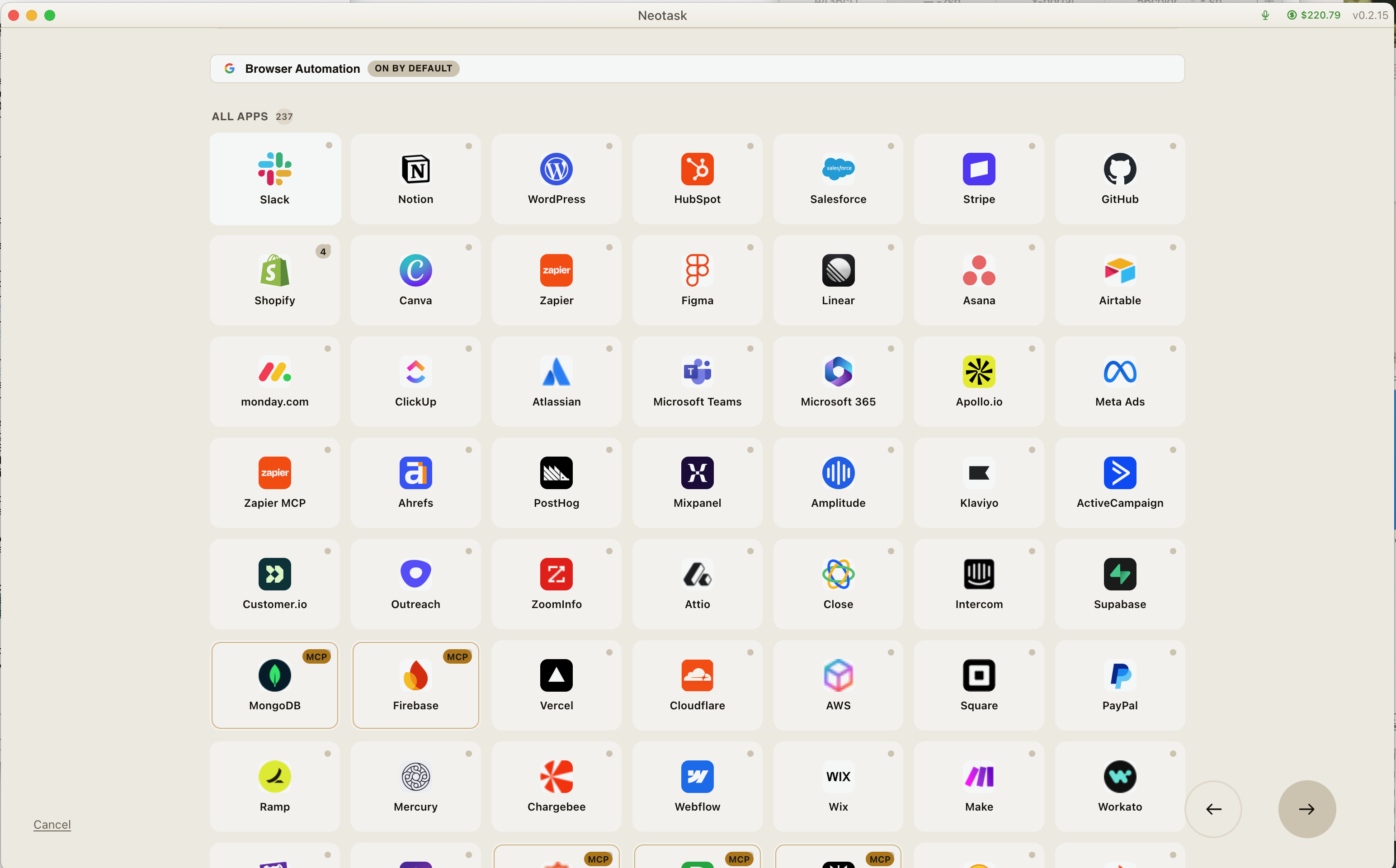Toggle the selection dot on Ramp card

tap(328, 754)
